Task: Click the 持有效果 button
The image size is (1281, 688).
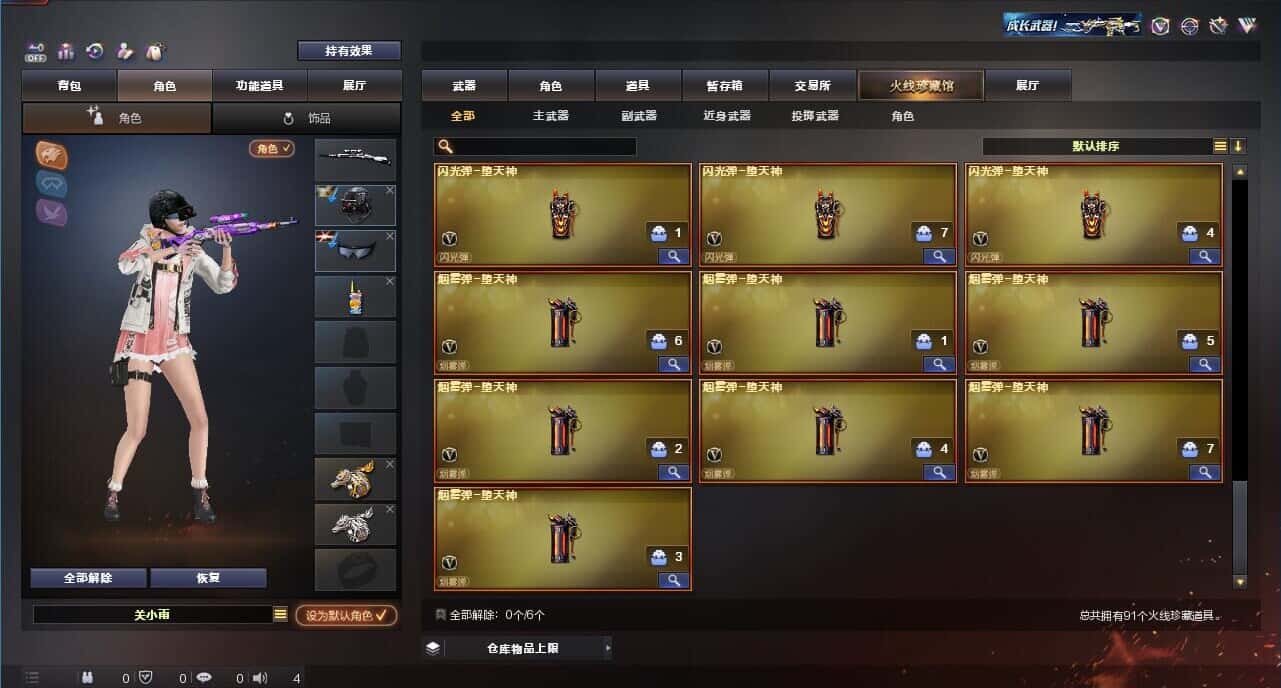Action: (349, 50)
